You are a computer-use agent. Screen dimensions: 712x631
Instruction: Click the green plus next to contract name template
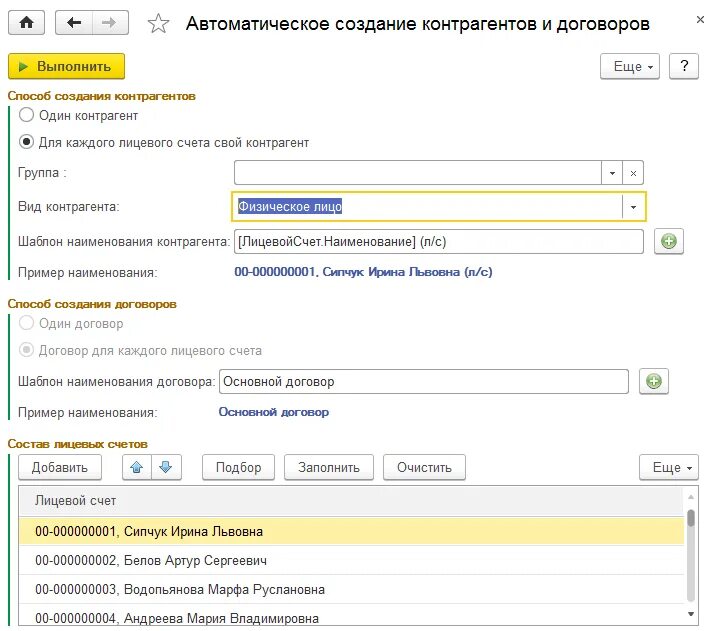653,381
